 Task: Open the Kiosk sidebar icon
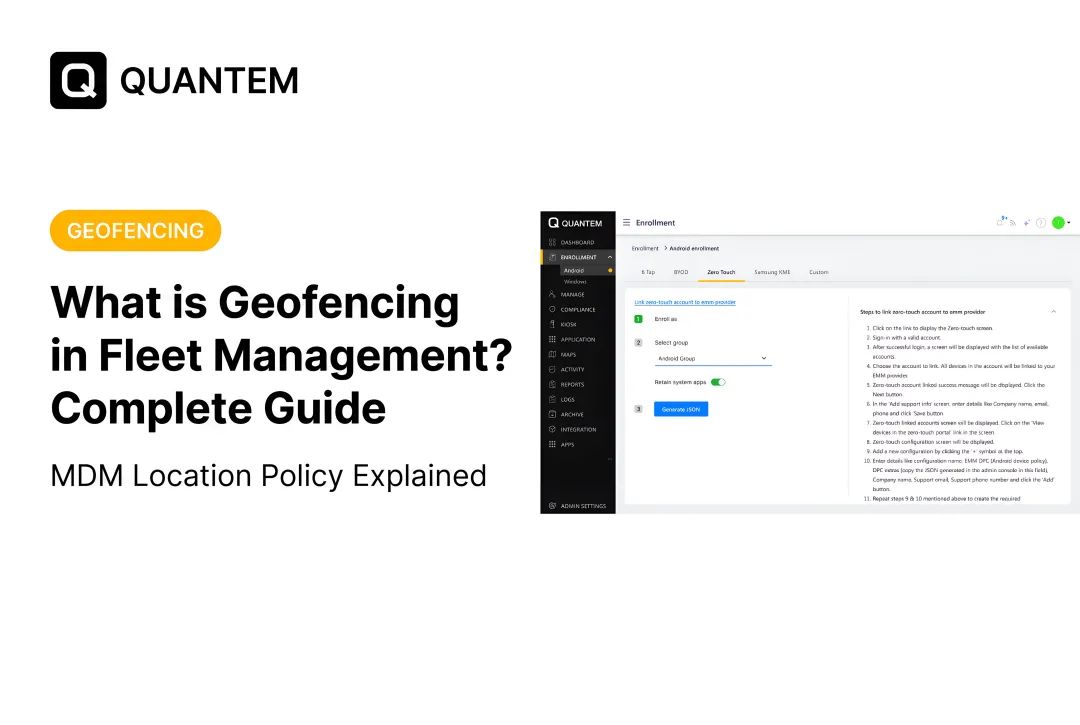[552, 324]
